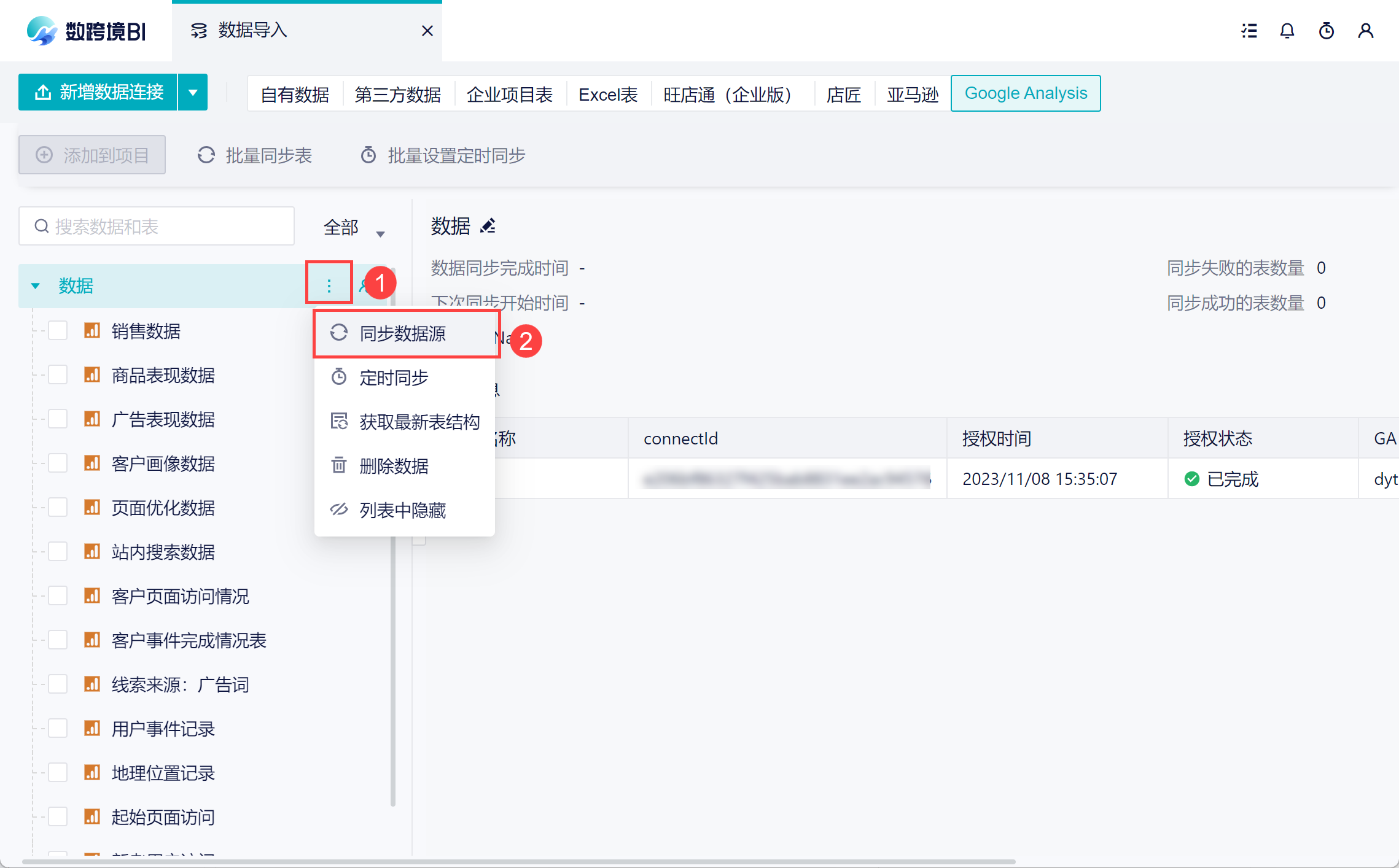This screenshot has width=1399, height=868.
Task: Open the user profile icon
Action: coord(1365,31)
